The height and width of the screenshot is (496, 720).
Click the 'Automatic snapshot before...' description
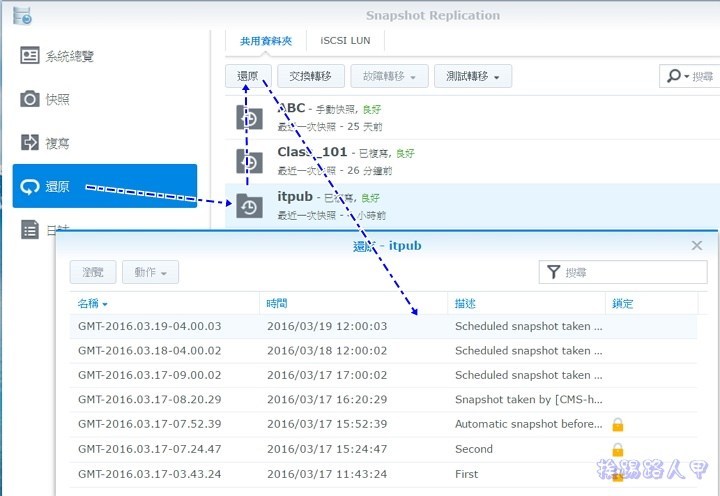[x=529, y=424]
